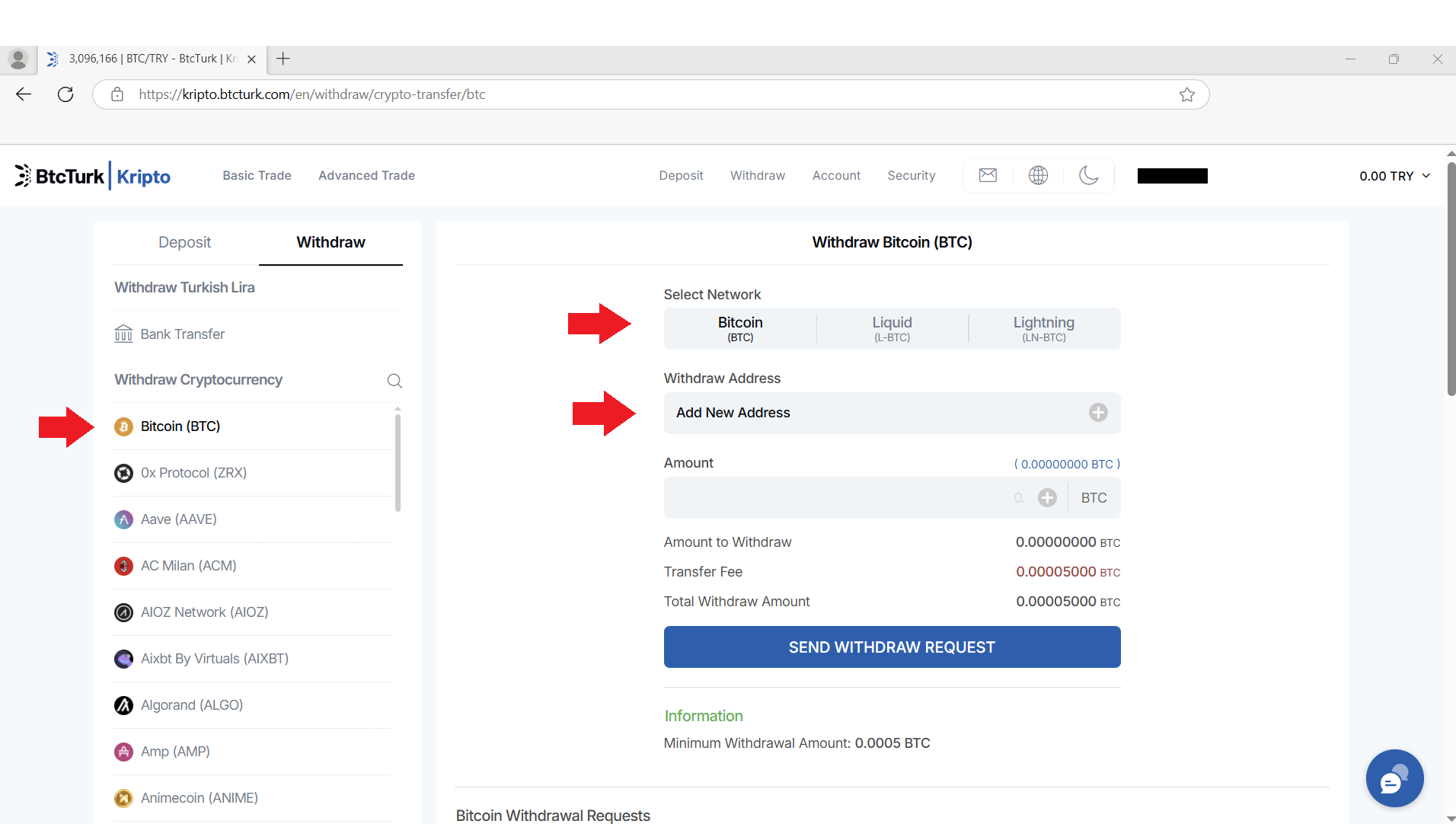The image size is (1456, 824).
Task: Open the Add New Address selector
Action: point(876,413)
